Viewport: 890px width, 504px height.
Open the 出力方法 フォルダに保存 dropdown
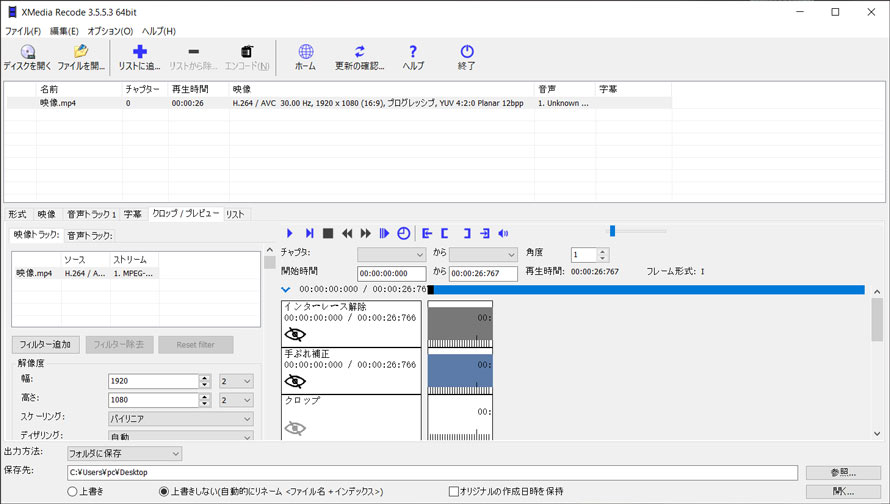[x=124, y=453]
